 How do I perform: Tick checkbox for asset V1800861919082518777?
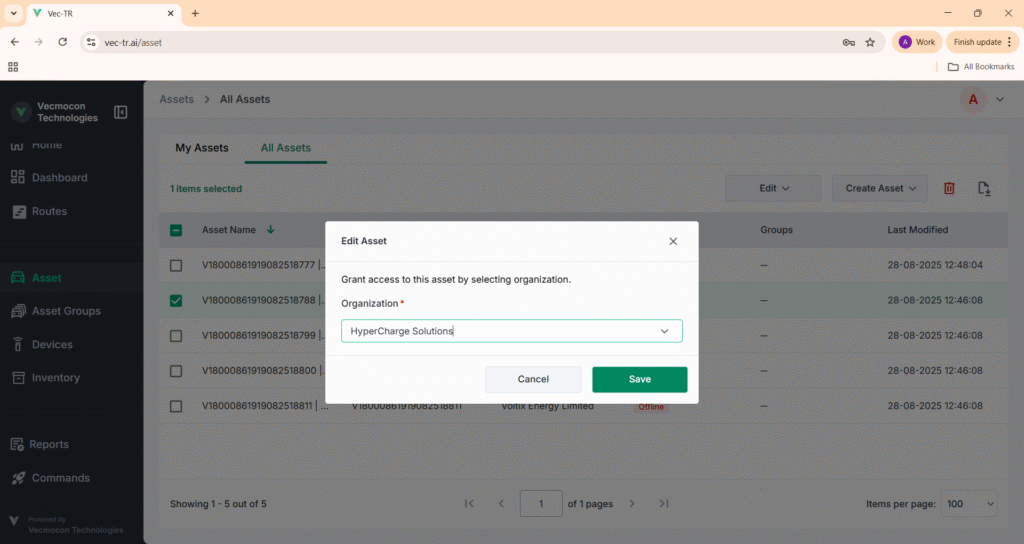click(176, 266)
